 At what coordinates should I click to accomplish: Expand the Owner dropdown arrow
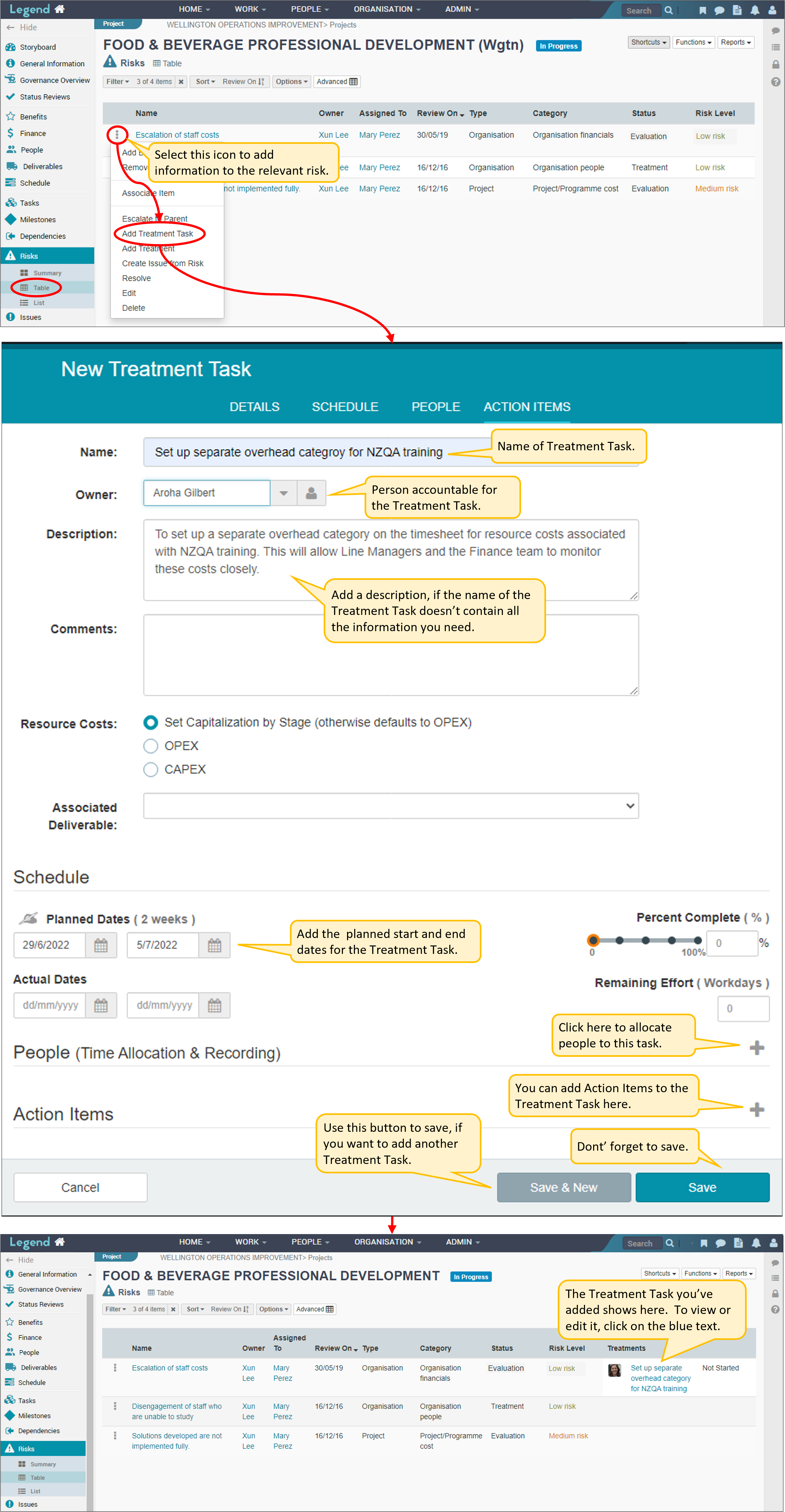(284, 493)
